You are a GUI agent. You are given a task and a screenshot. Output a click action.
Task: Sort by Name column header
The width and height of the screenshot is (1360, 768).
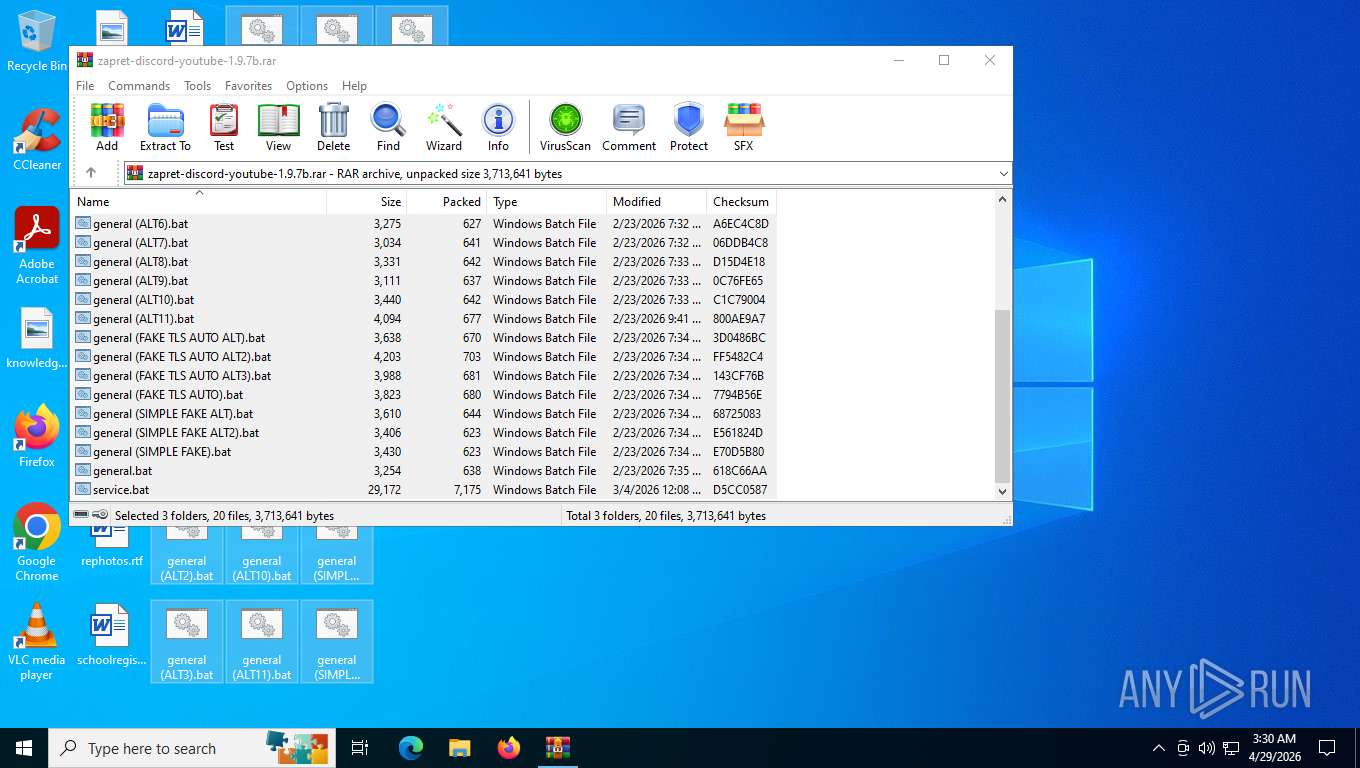click(x=200, y=201)
